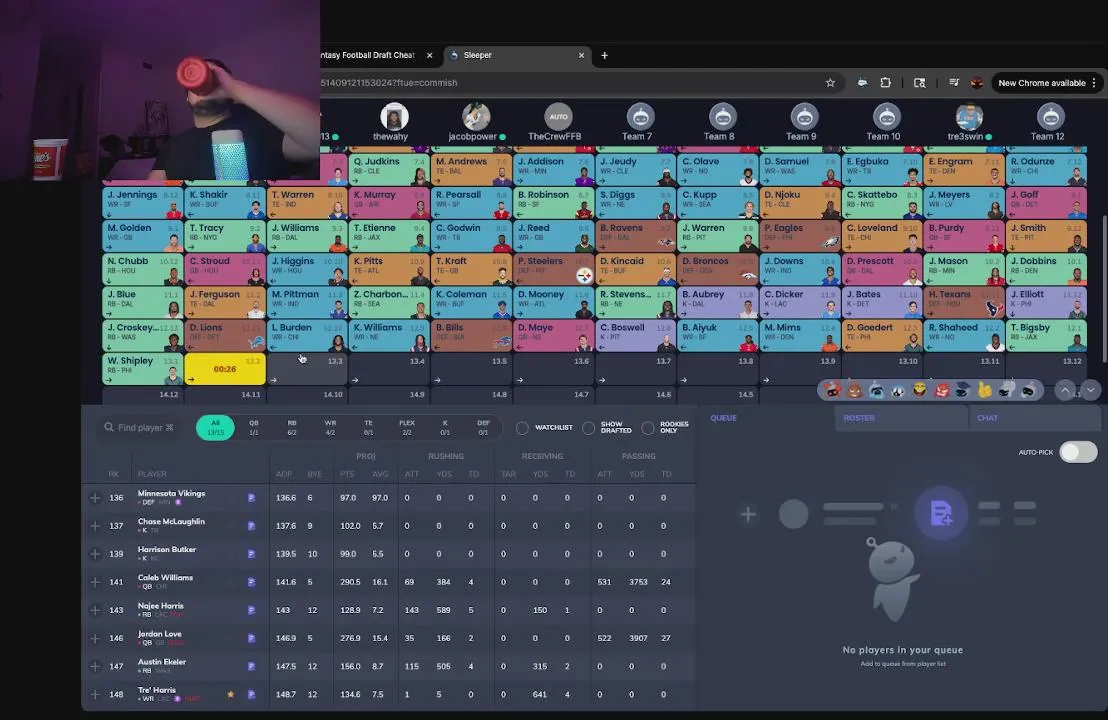Viewport: 1108px width, 720px height.
Task: Send the poop emoji reaction
Action: (x=854, y=390)
